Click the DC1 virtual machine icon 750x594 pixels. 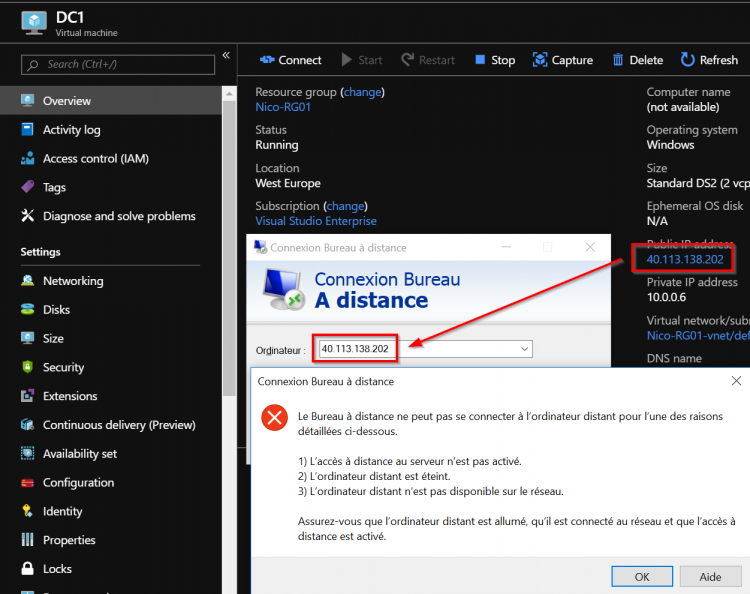point(34,23)
